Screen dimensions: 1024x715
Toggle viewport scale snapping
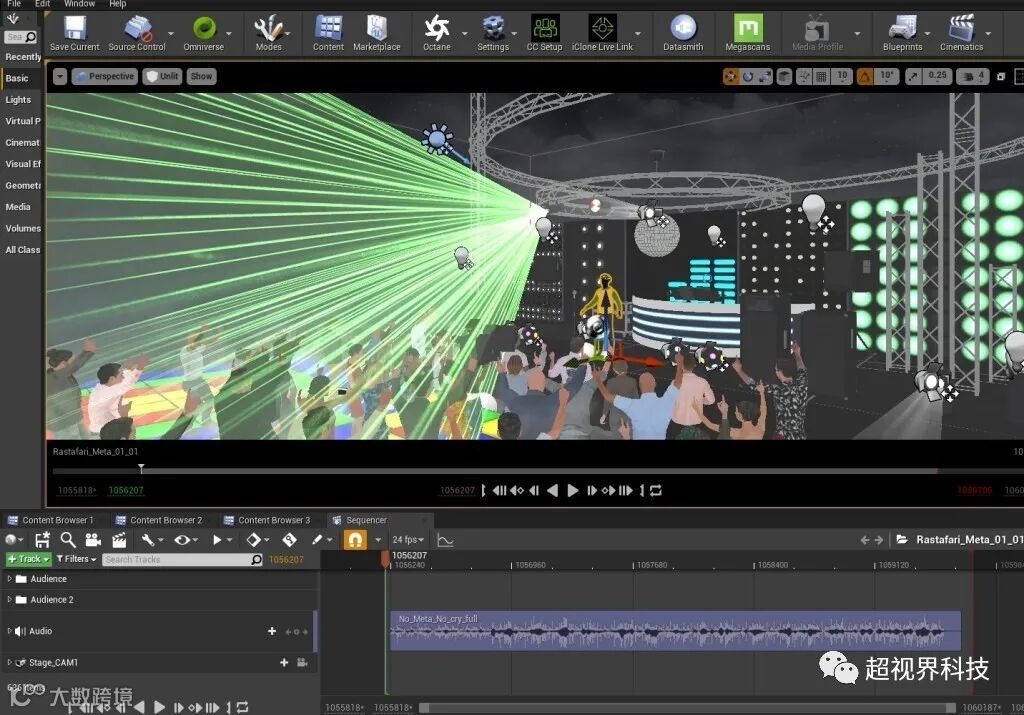tap(913, 76)
